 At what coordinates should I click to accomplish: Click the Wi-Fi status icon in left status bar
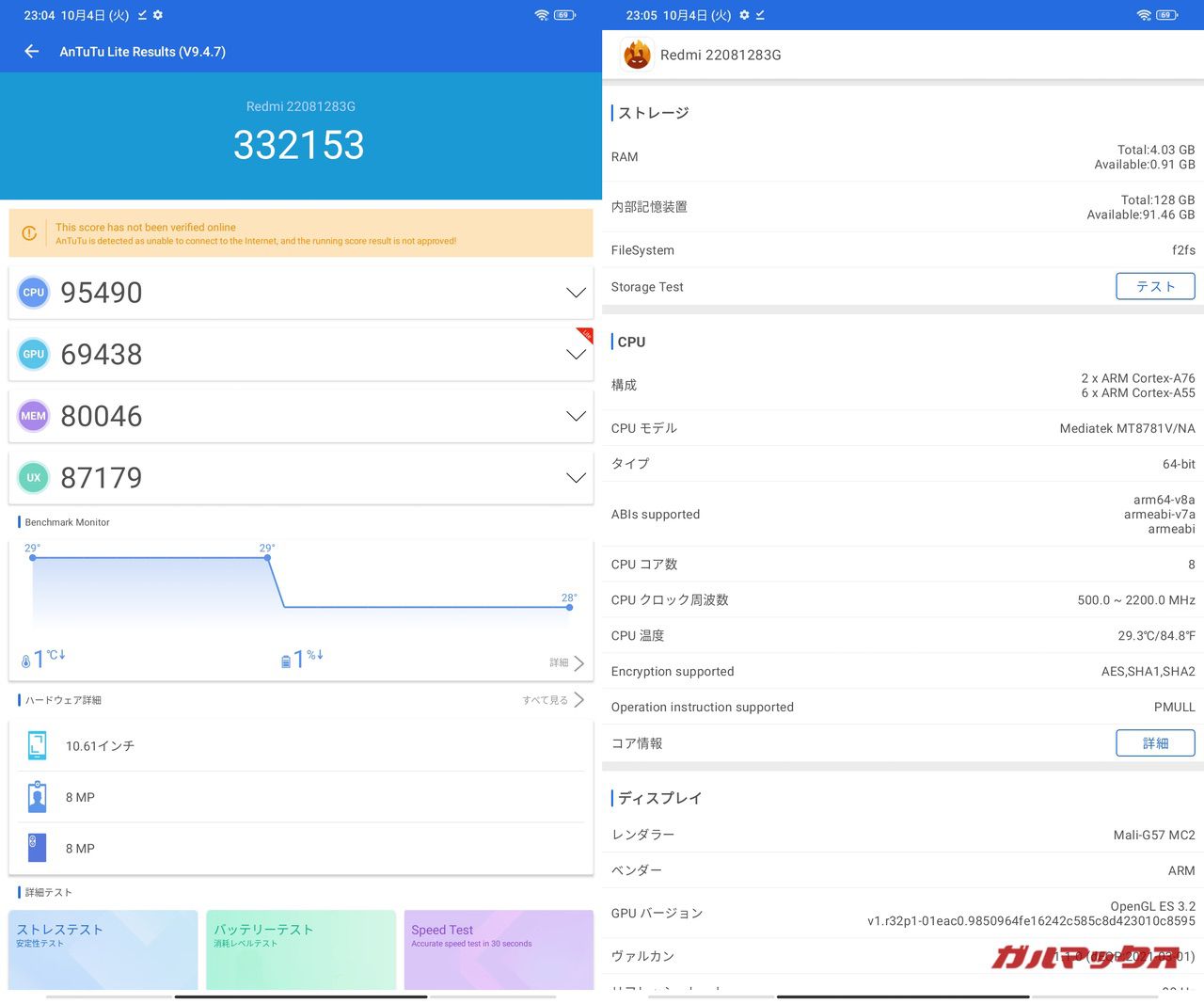click(x=541, y=15)
